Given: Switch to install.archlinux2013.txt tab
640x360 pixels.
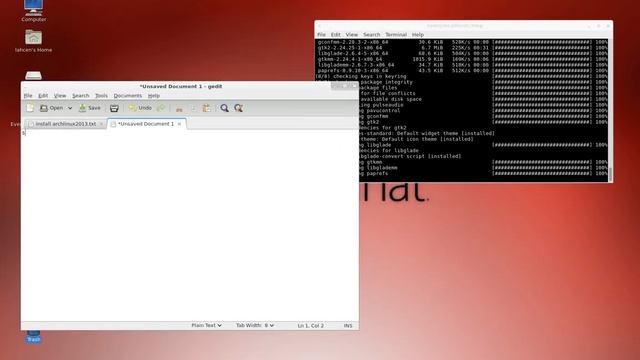Looking at the screenshot, I should 65,124.
